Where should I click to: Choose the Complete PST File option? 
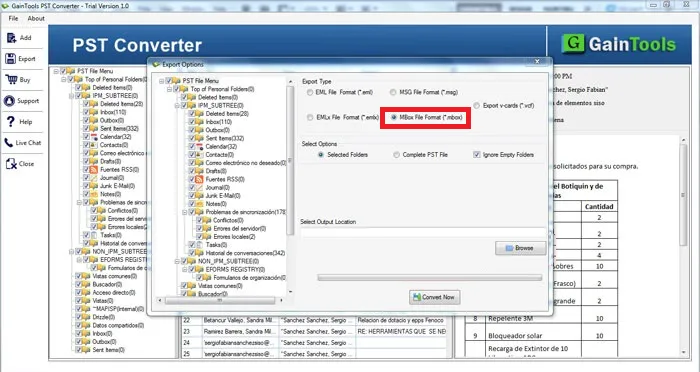pyautogui.click(x=396, y=155)
